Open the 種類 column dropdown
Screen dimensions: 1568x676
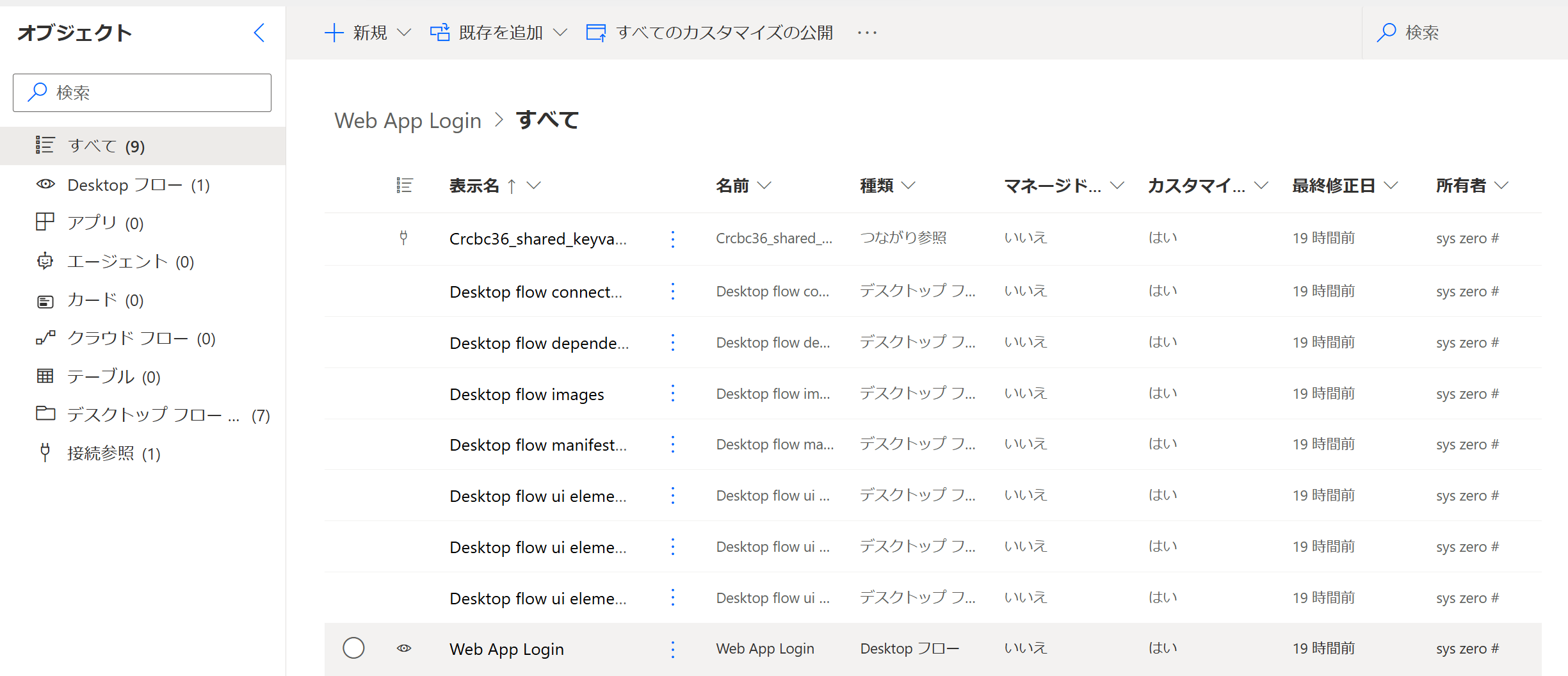[909, 186]
